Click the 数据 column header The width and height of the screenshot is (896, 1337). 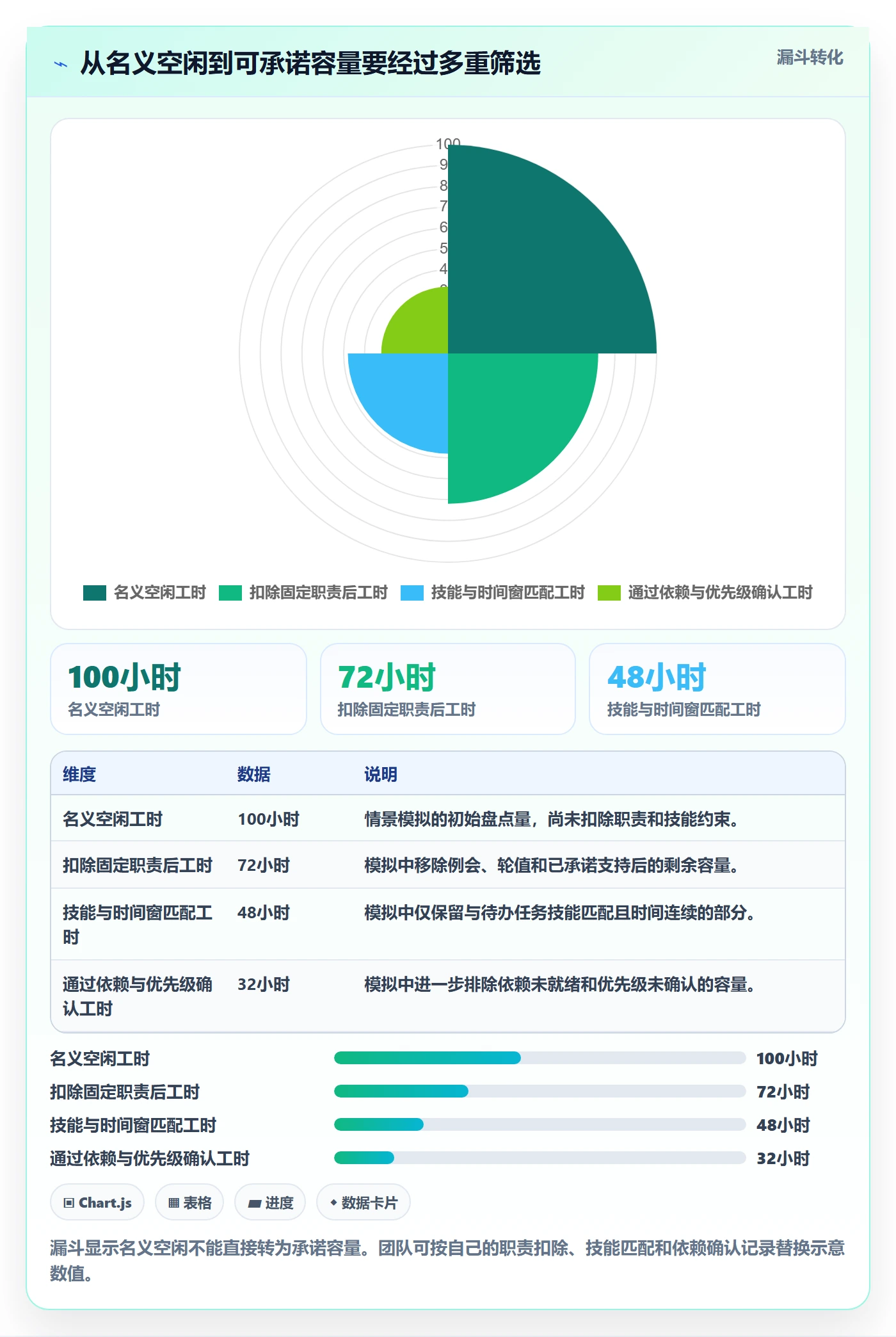coord(254,774)
